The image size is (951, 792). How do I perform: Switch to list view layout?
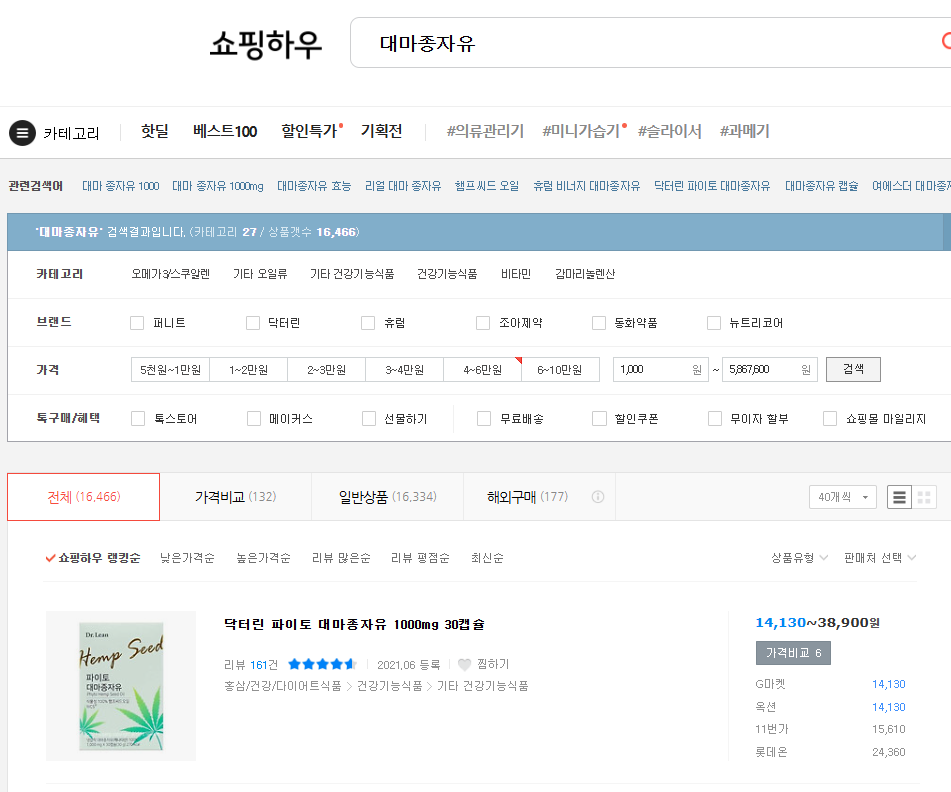[x=899, y=496]
